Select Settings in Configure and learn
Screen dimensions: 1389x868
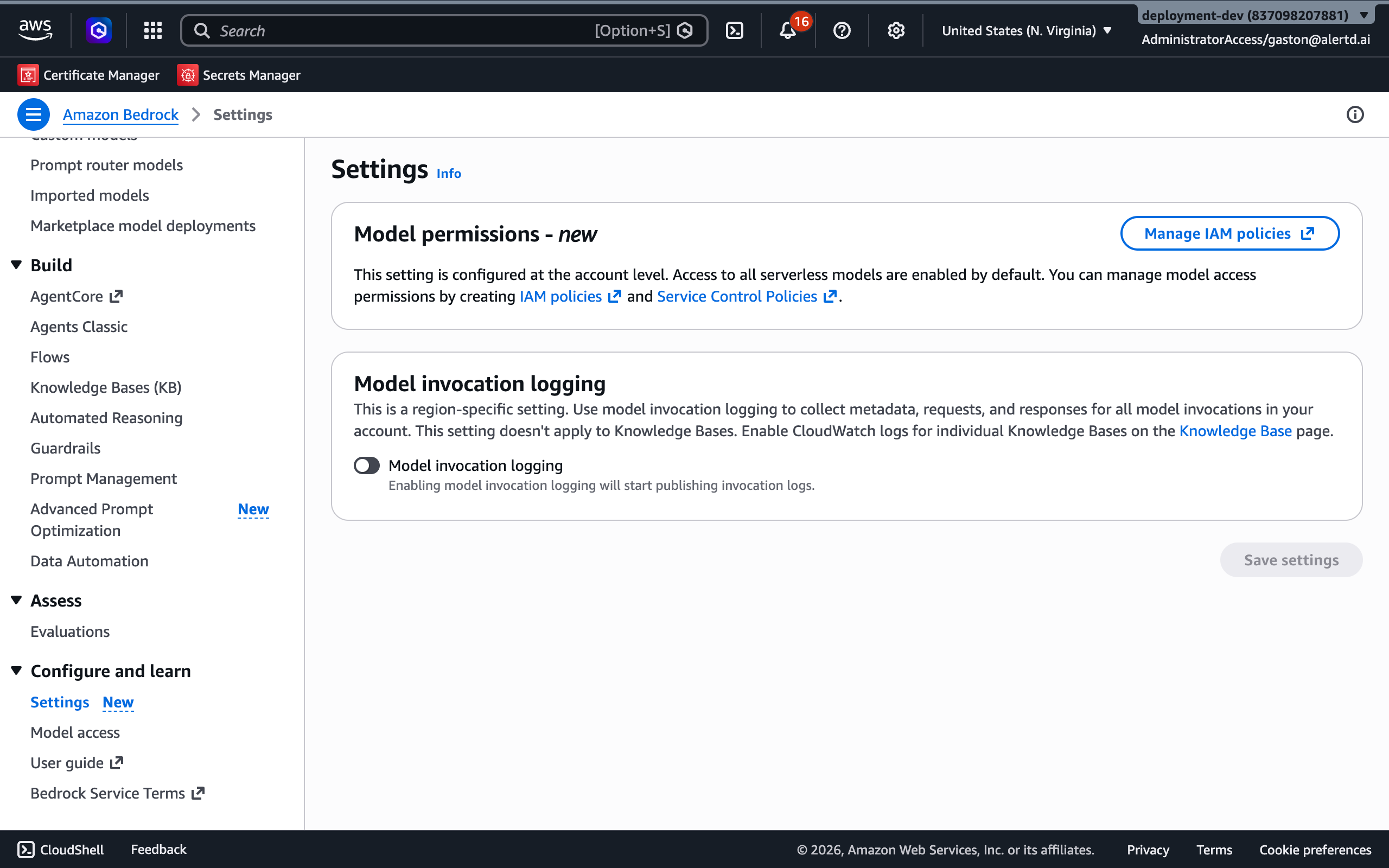click(60, 703)
